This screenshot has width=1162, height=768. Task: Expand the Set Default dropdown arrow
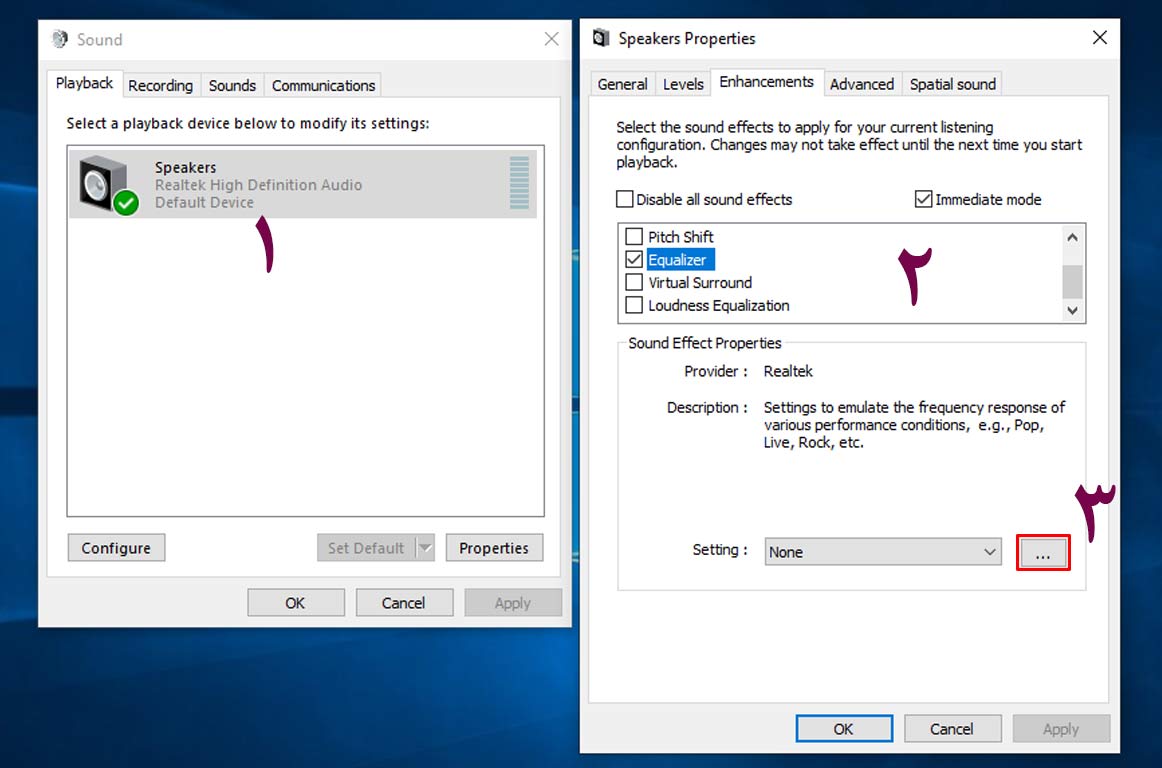click(x=425, y=548)
